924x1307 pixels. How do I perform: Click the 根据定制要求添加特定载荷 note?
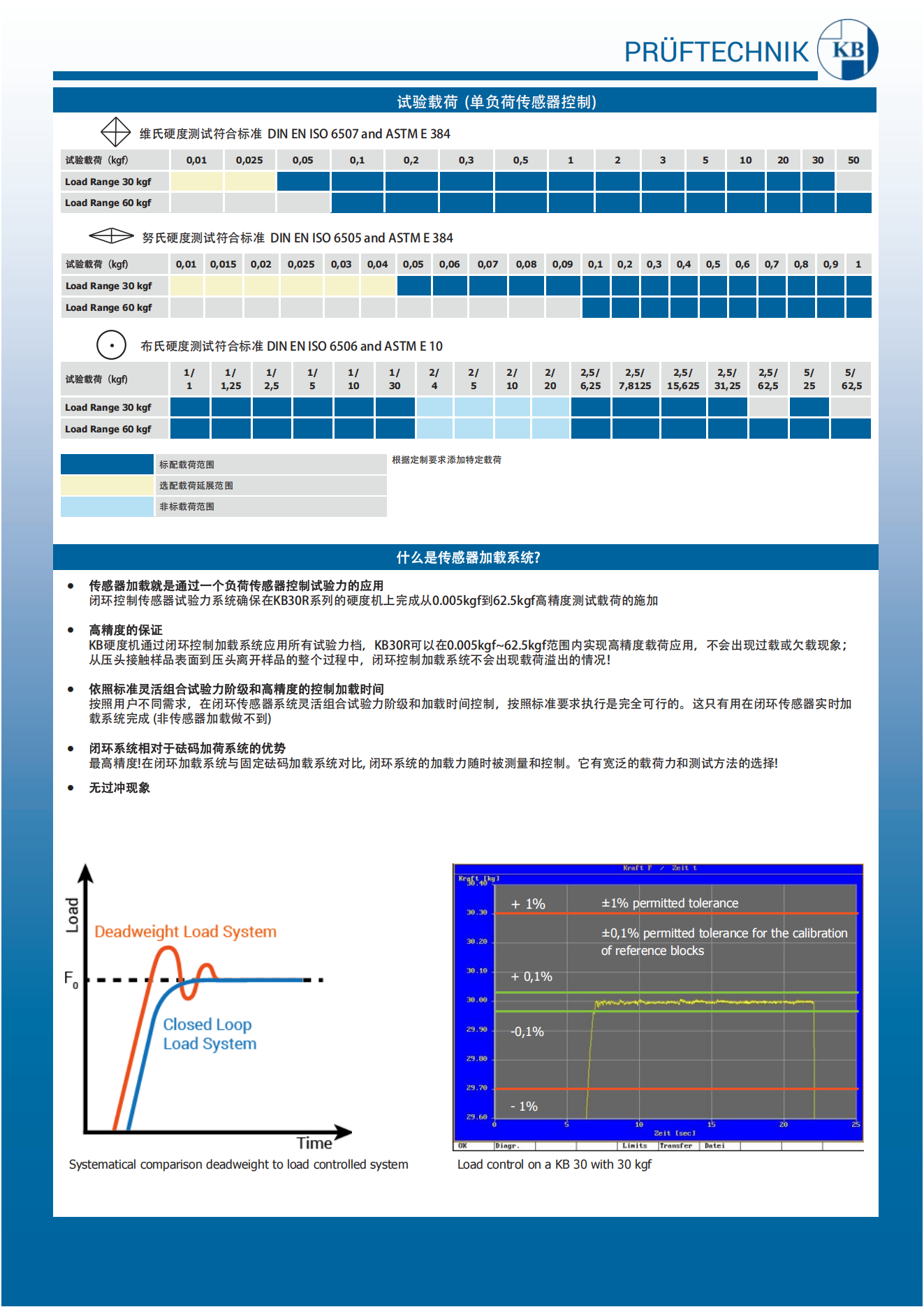pos(446,460)
